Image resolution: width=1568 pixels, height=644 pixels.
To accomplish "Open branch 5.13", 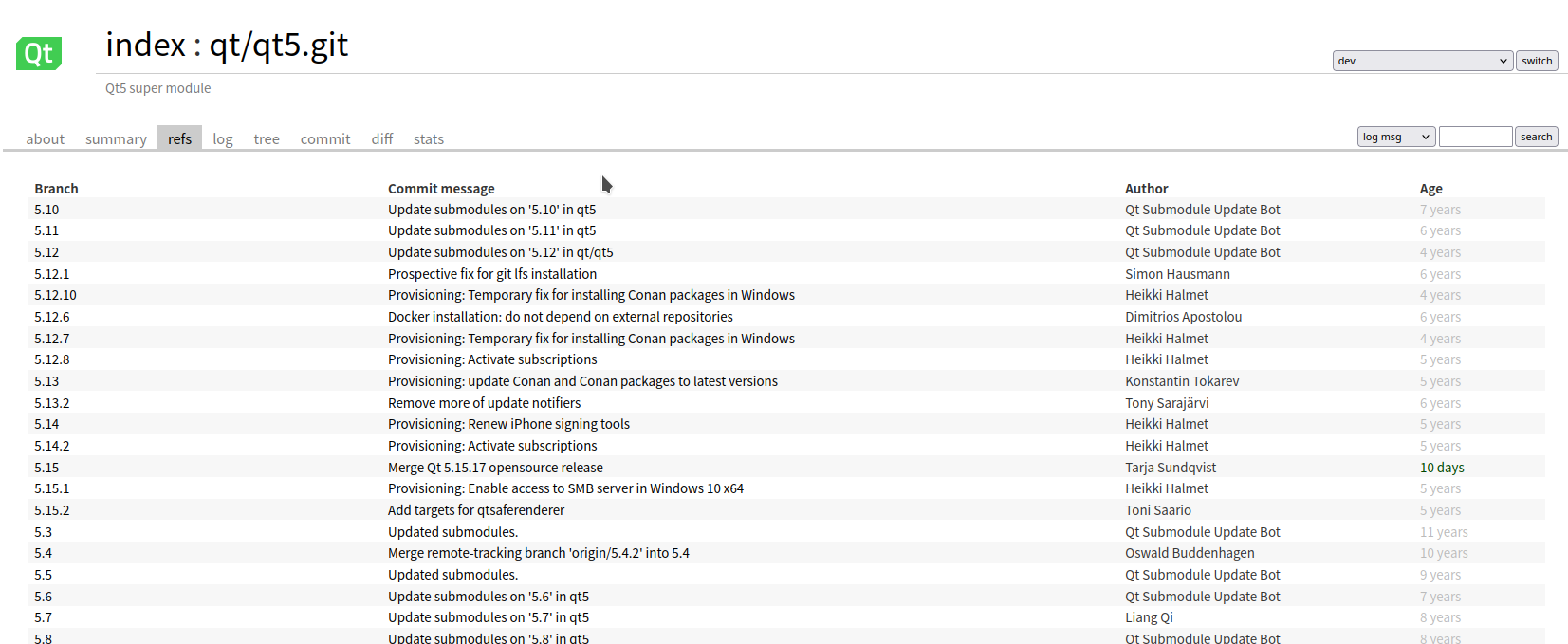I will pos(46,381).
